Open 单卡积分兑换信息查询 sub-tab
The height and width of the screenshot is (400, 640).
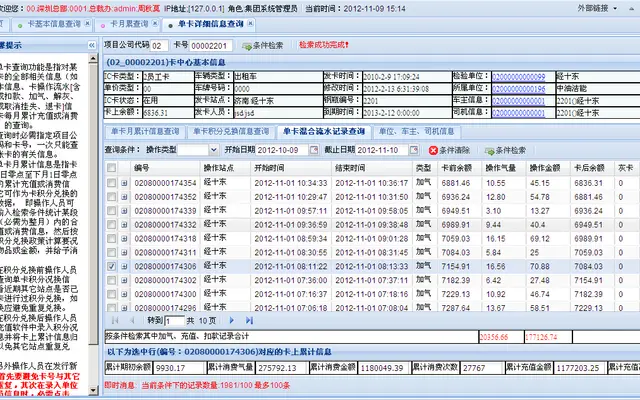coord(231,131)
